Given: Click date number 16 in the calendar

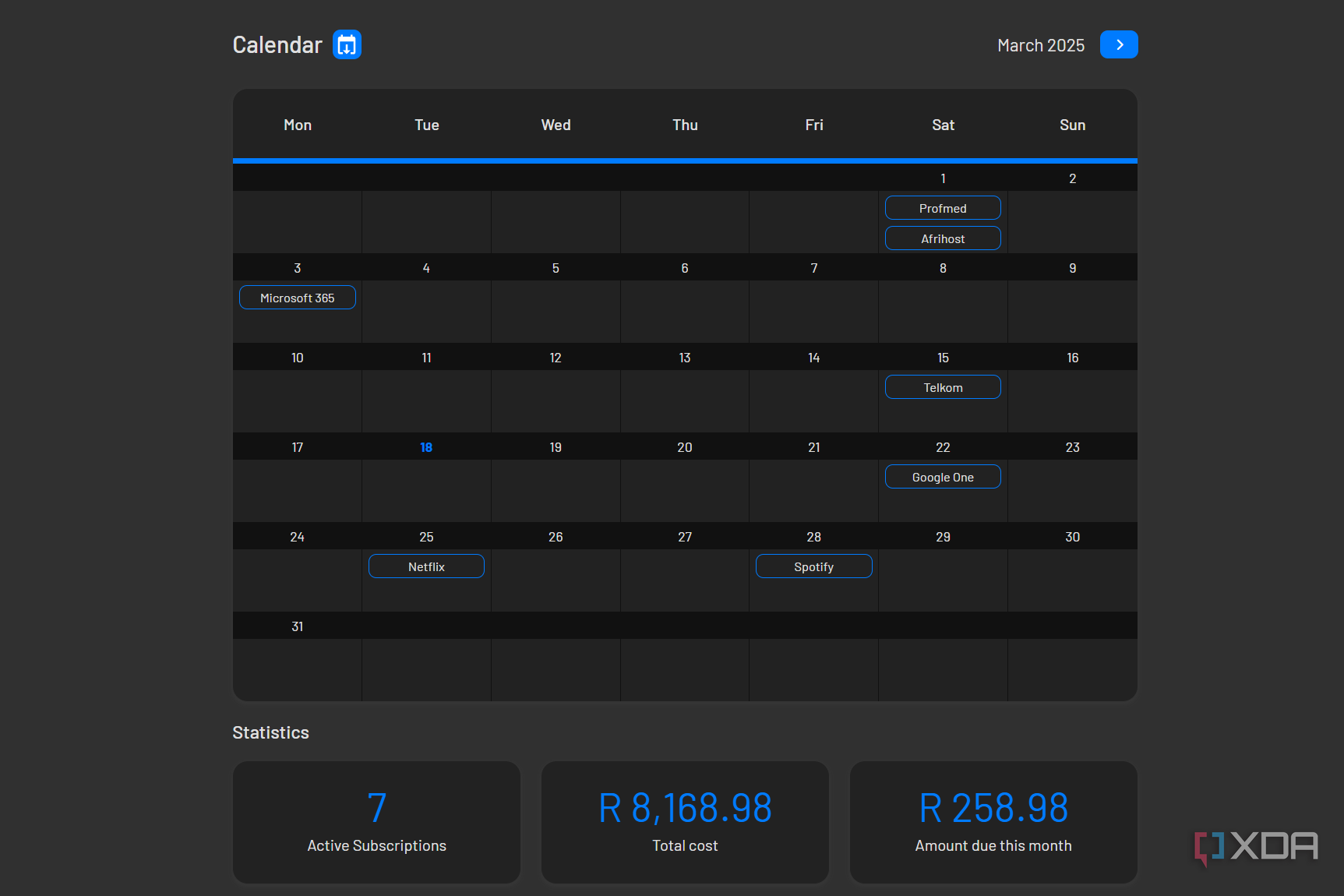Looking at the screenshot, I should pyautogui.click(x=1073, y=358).
